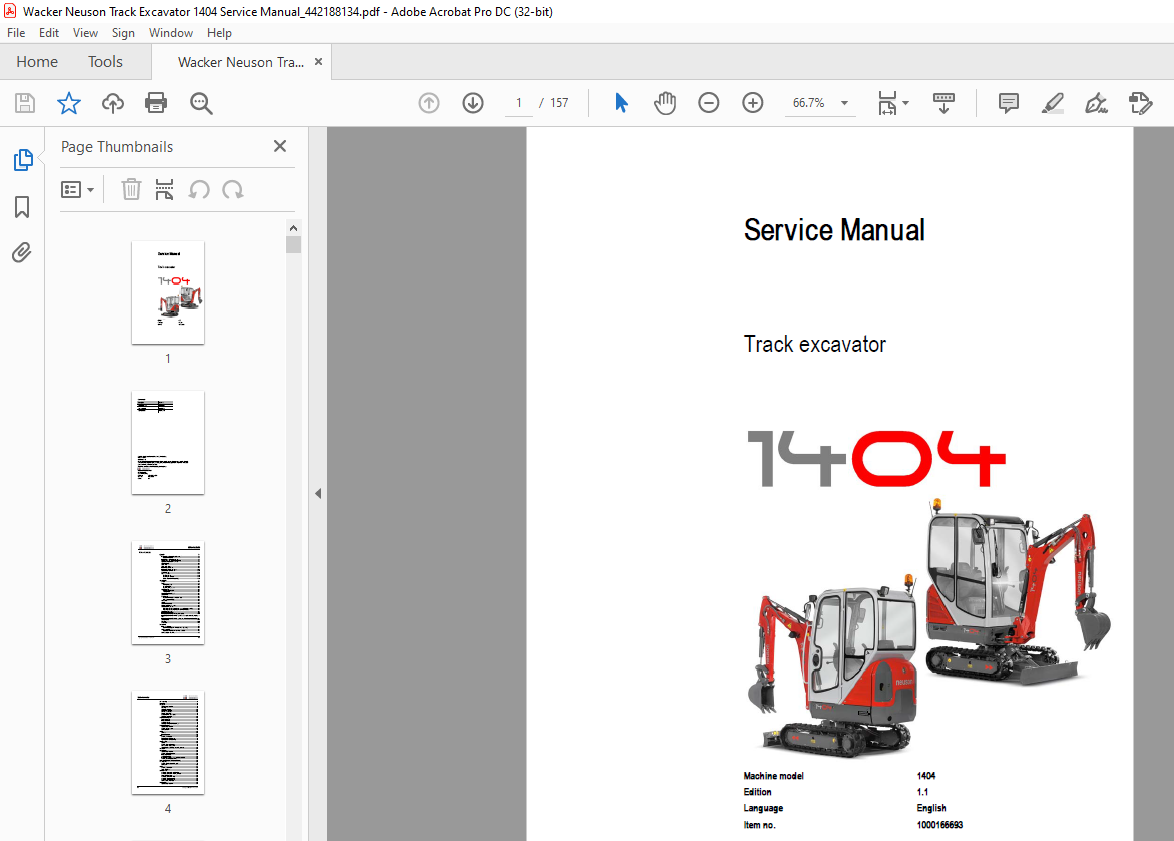Click the total pages count 157
This screenshot has width=1174, height=841.
(x=559, y=103)
